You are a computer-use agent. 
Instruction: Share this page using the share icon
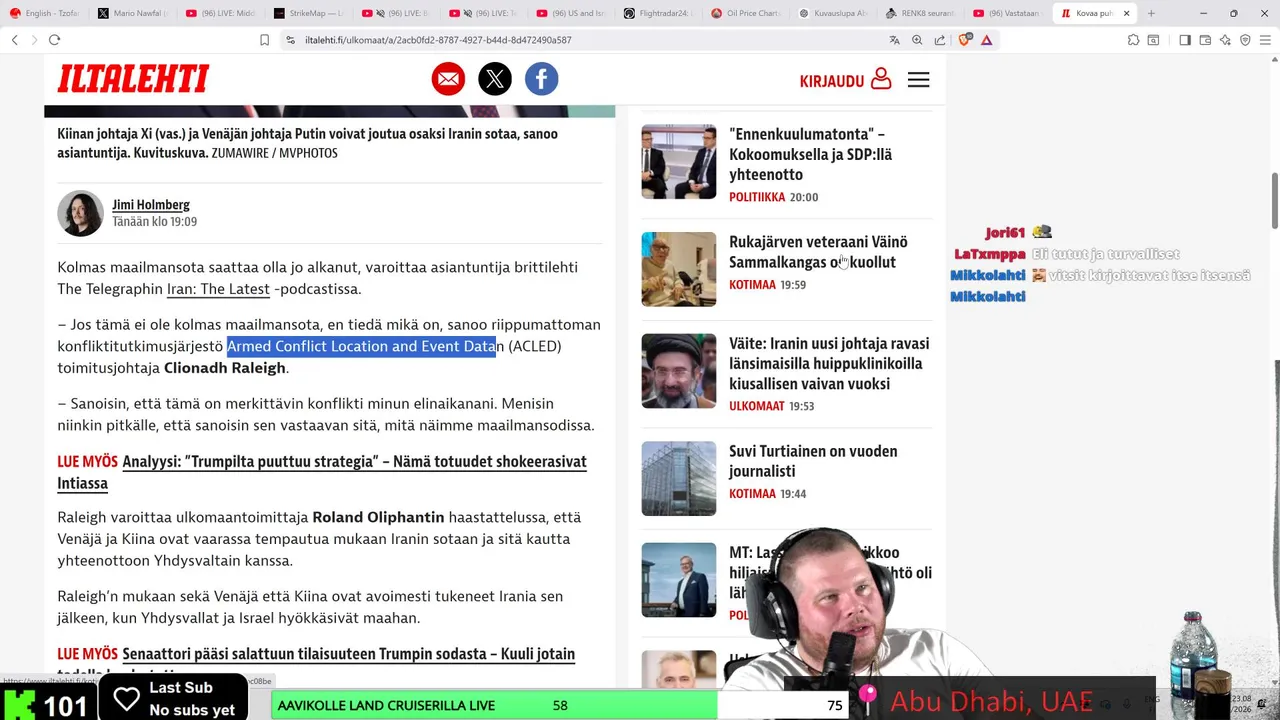(940, 40)
